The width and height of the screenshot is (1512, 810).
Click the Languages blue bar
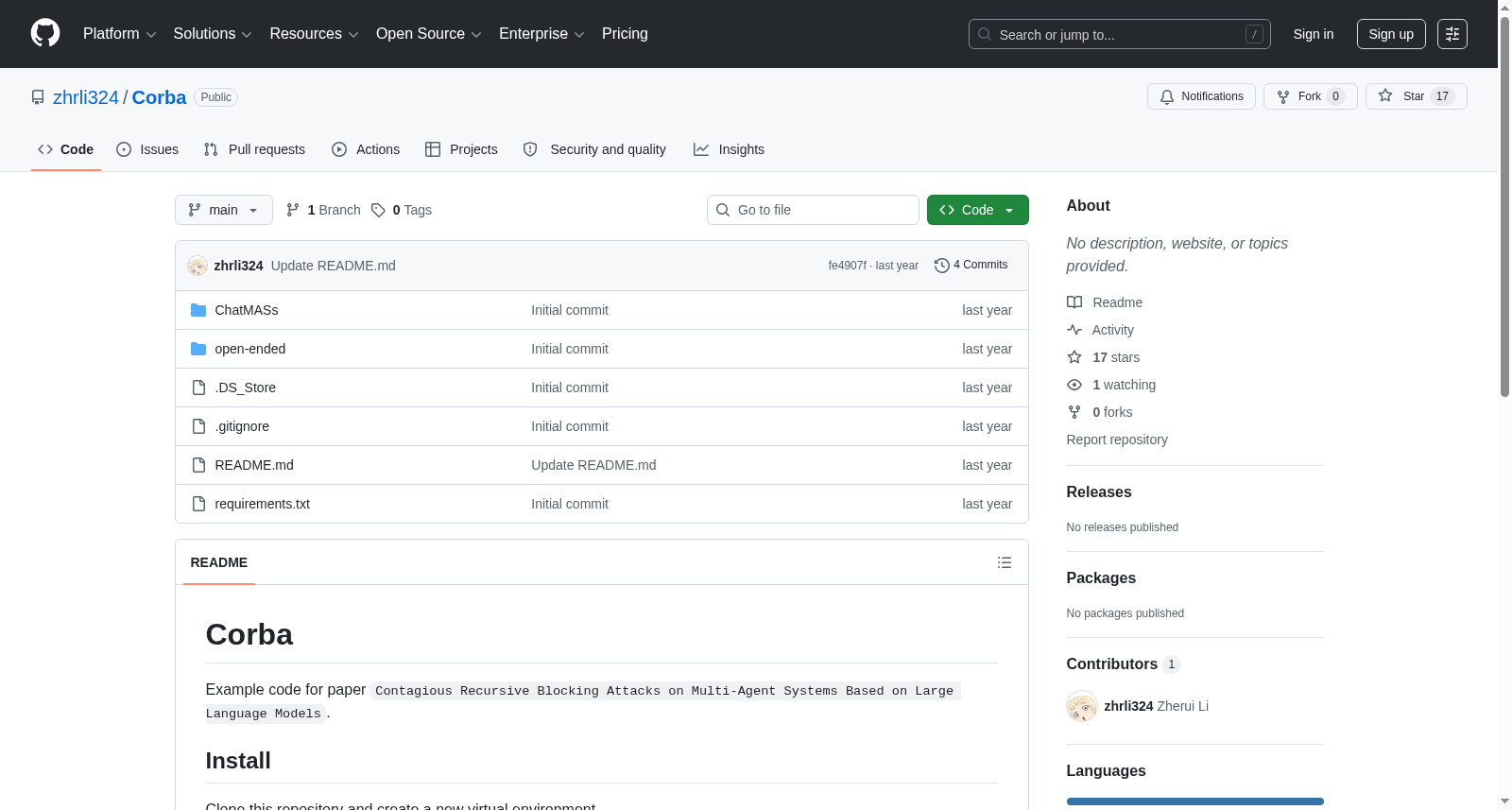(x=1194, y=801)
